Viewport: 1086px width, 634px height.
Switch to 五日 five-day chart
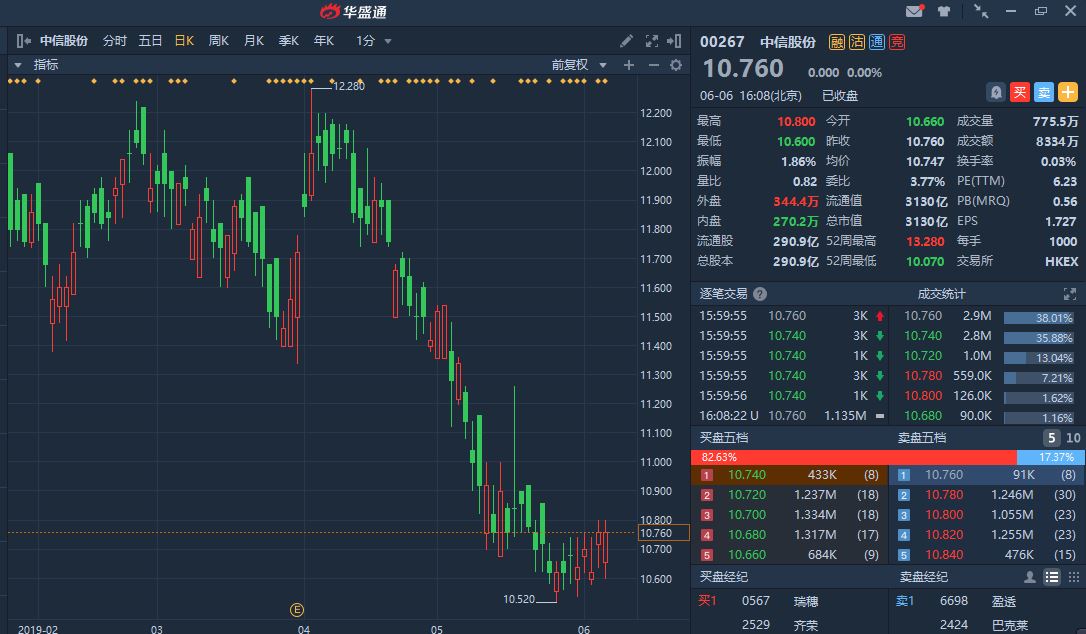coord(150,41)
